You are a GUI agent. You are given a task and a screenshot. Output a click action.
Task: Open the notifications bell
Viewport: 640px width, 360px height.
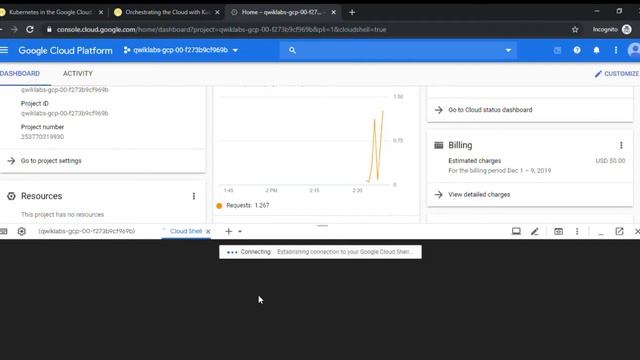(x=596, y=50)
